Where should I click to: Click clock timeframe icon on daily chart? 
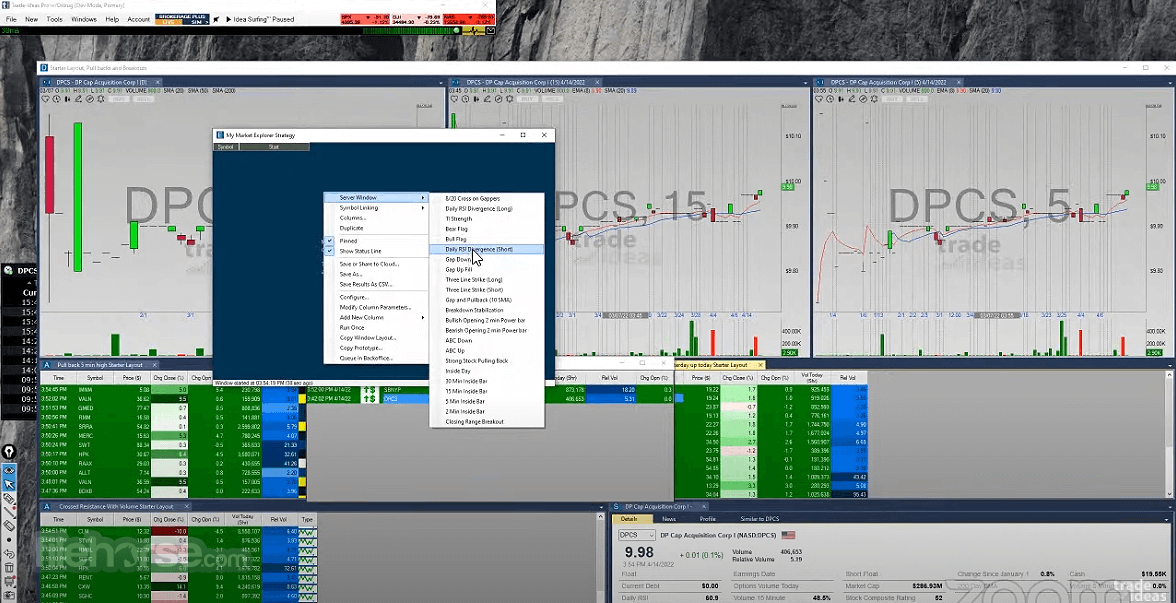(56, 99)
